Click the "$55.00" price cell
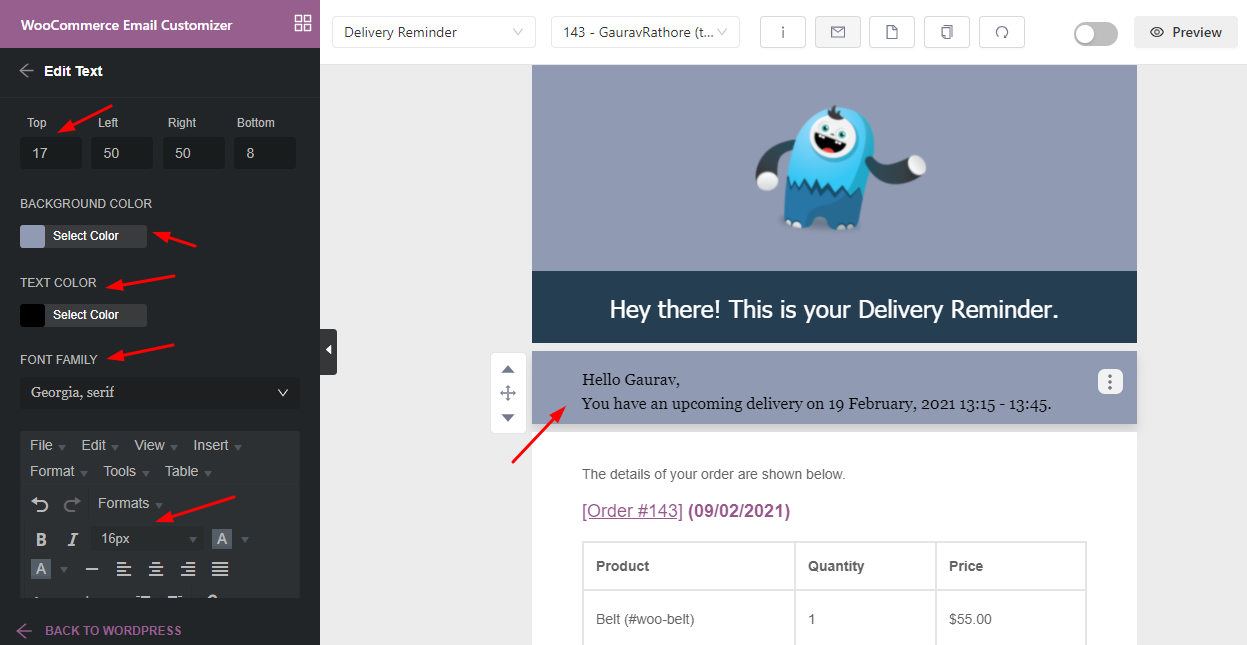Screen dimensions: 1247x645 tap(1011, 619)
